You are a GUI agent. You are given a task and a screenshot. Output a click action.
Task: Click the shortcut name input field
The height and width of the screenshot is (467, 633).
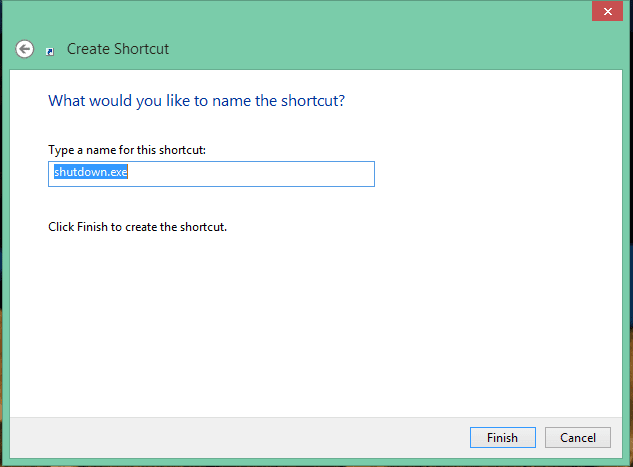tap(211, 174)
